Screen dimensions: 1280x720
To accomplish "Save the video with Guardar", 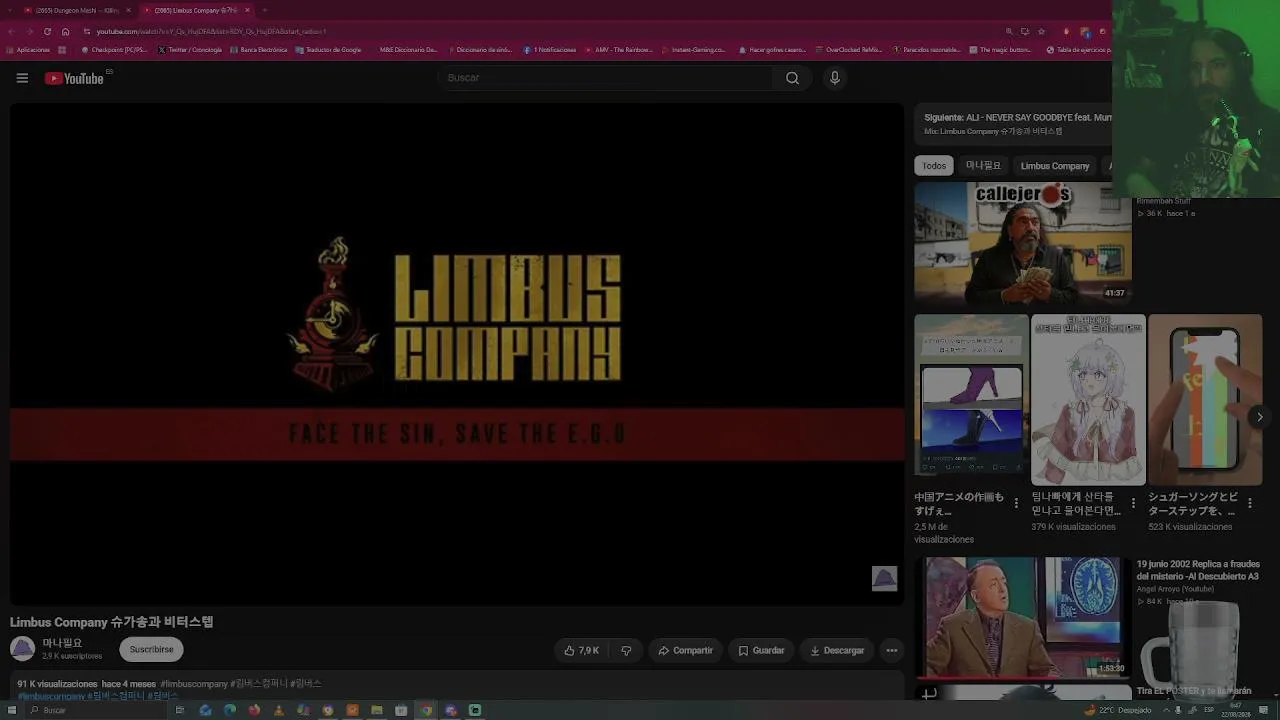I will [761, 650].
